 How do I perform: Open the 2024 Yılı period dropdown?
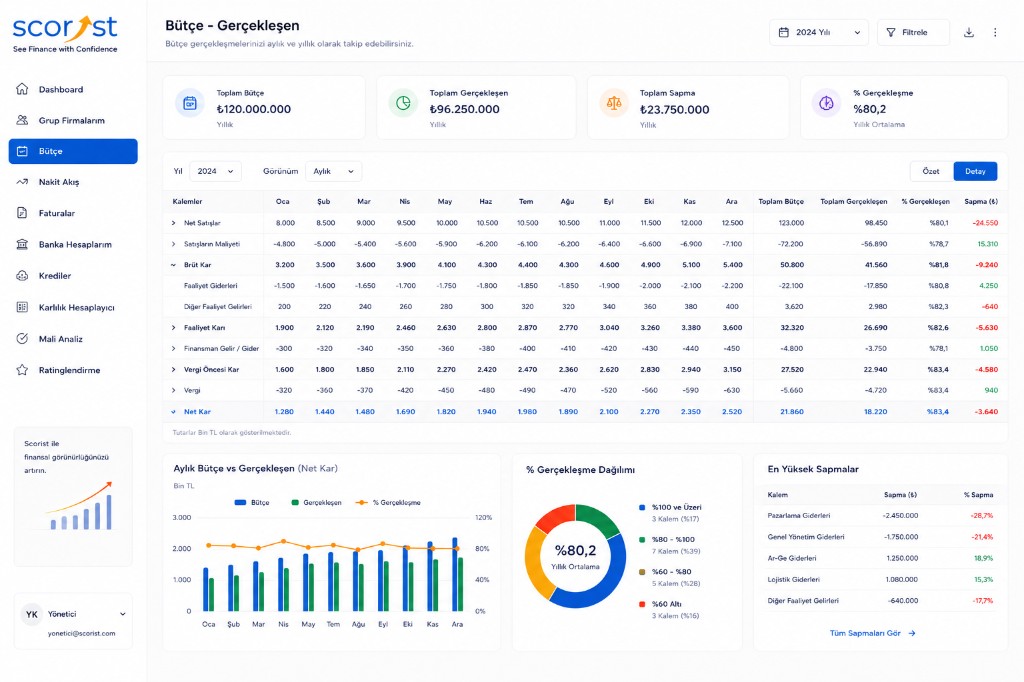(819, 32)
